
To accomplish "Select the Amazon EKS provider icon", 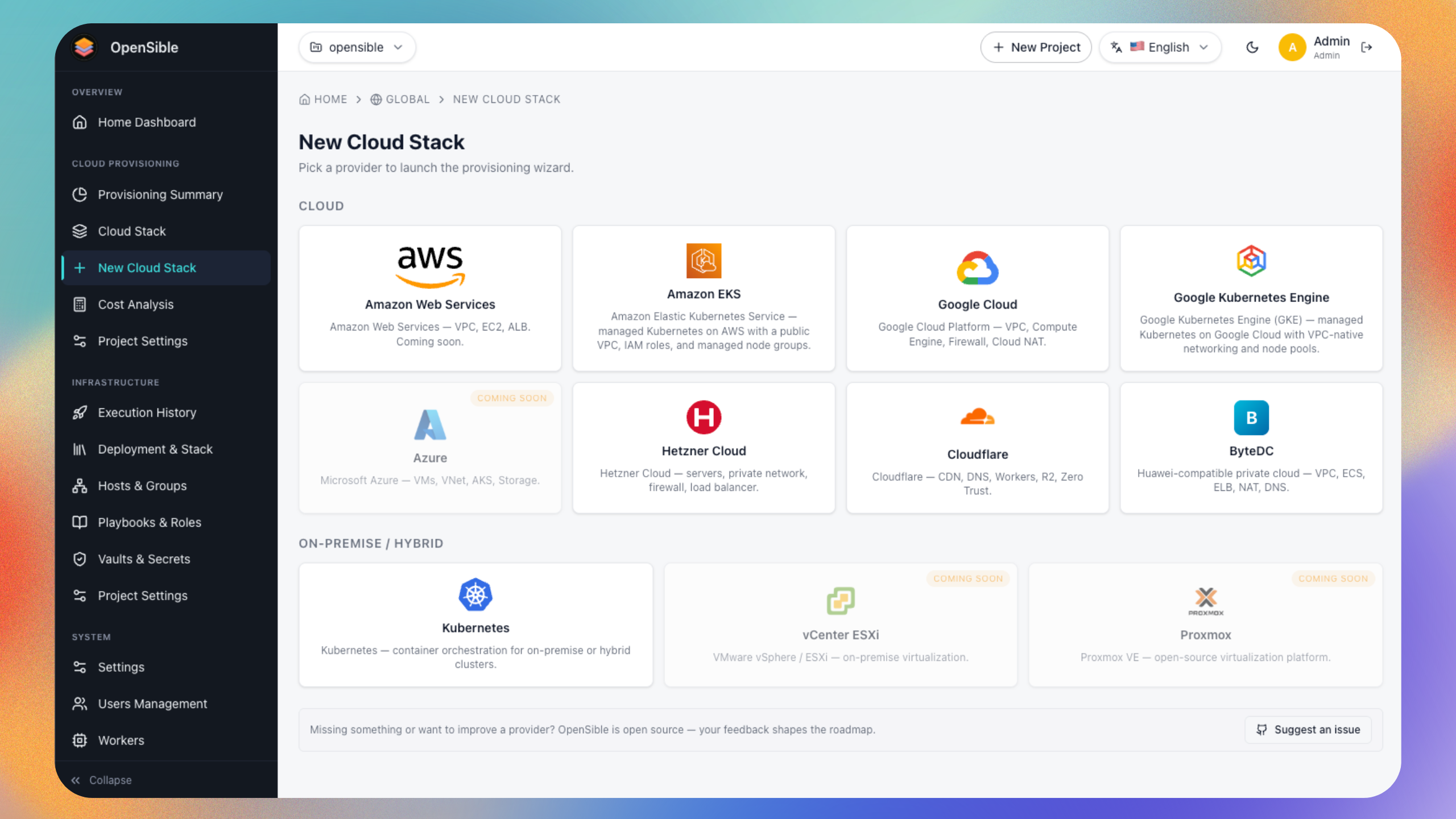I will click(704, 261).
